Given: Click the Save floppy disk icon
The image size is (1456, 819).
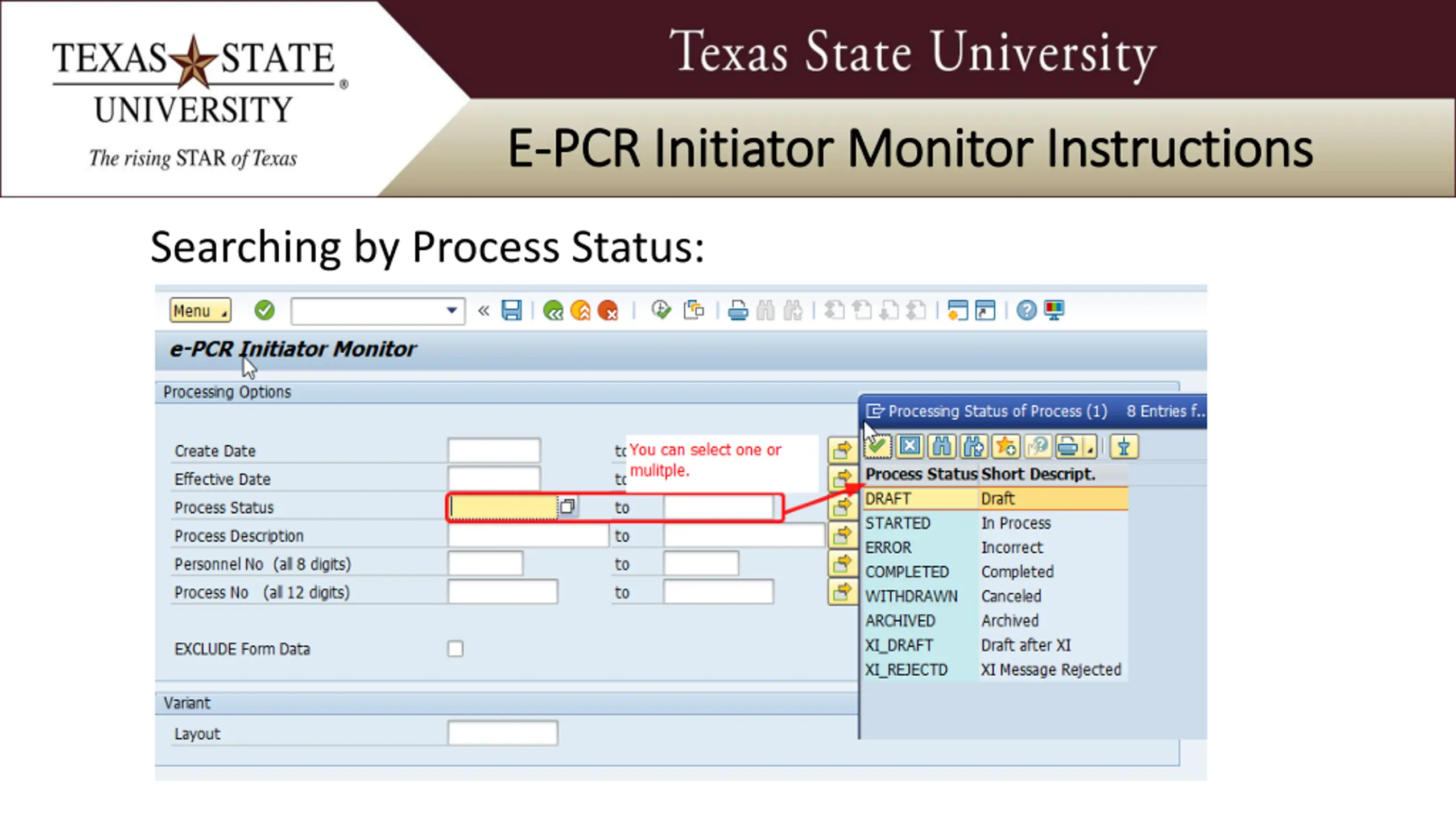Looking at the screenshot, I should click(x=511, y=311).
